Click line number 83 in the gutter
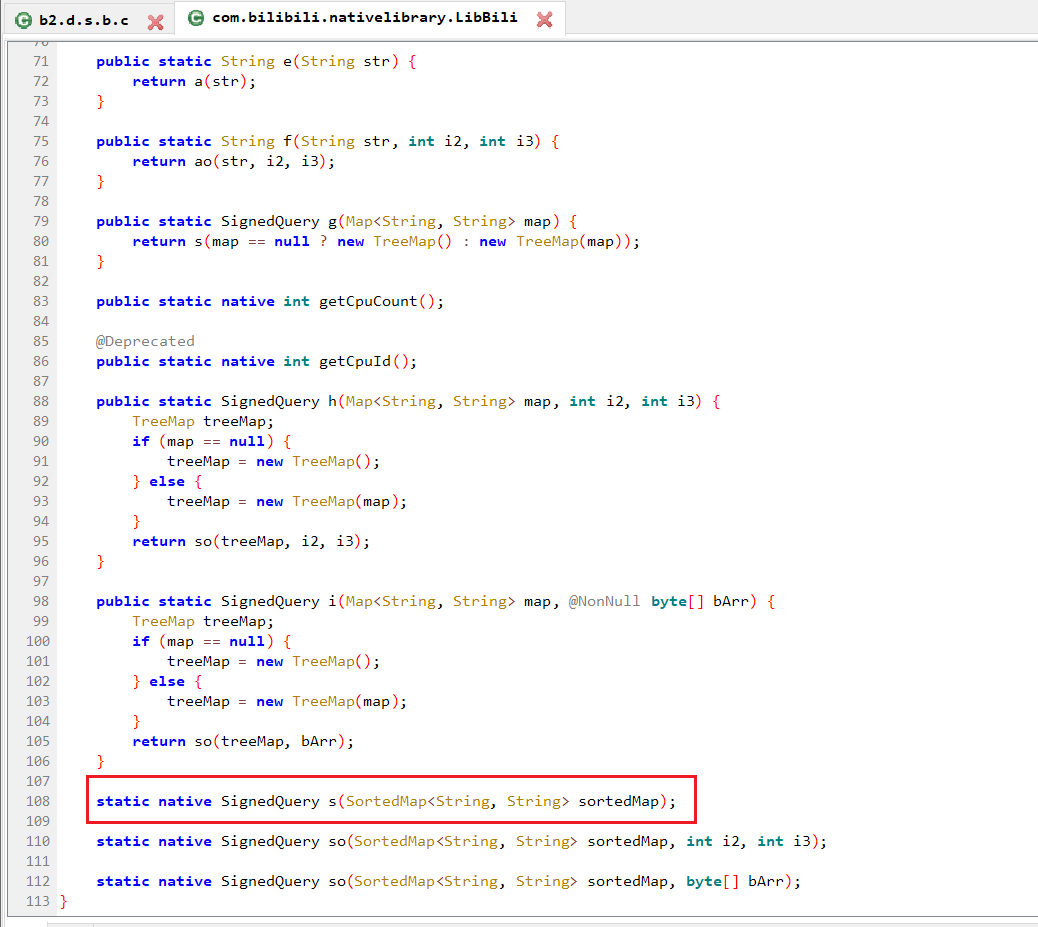 coord(41,301)
